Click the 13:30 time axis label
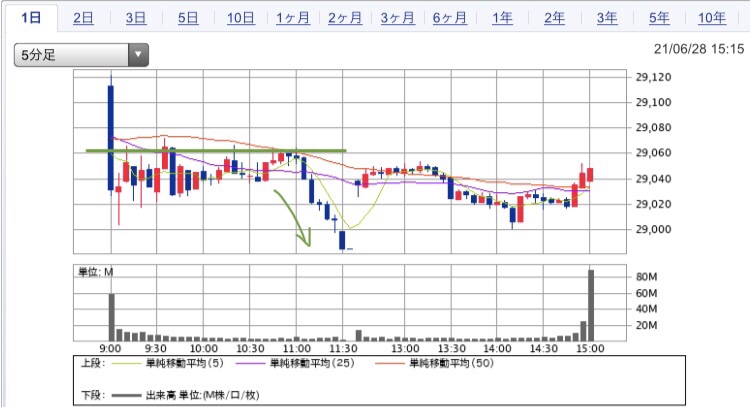The image size is (750, 407). (x=452, y=349)
